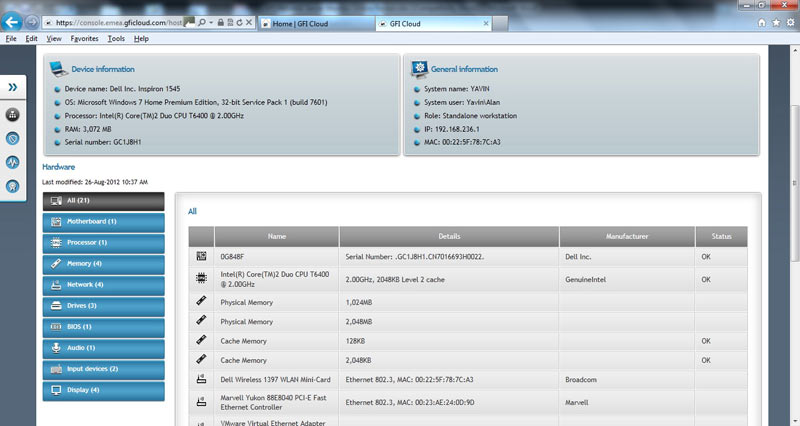The image size is (800, 426).
Task: Click the memory icon in the 2,048KB cache row
Action: [202, 359]
